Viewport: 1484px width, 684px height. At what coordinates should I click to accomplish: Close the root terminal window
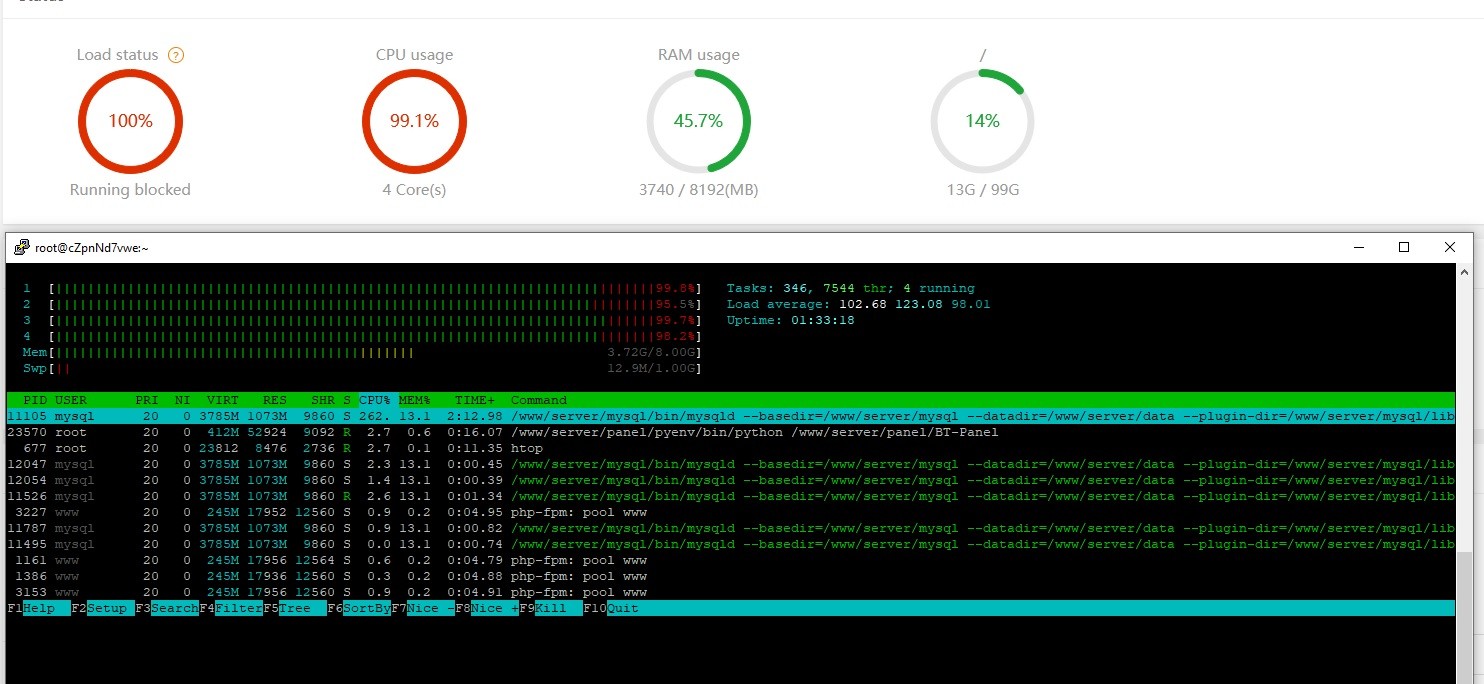(x=1449, y=247)
